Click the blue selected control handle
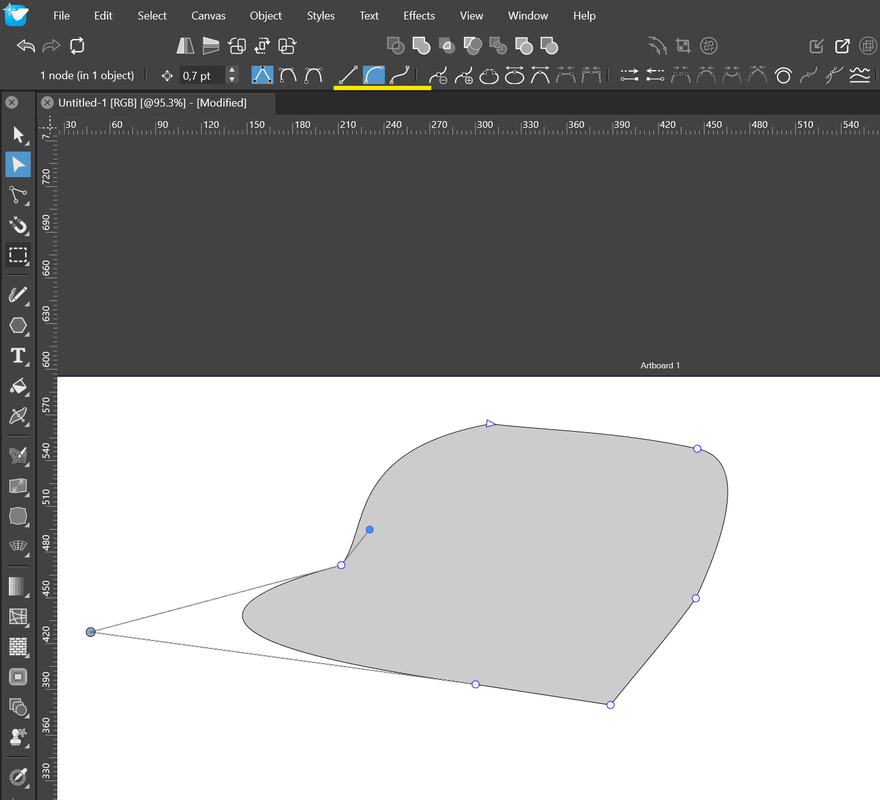 (370, 529)
